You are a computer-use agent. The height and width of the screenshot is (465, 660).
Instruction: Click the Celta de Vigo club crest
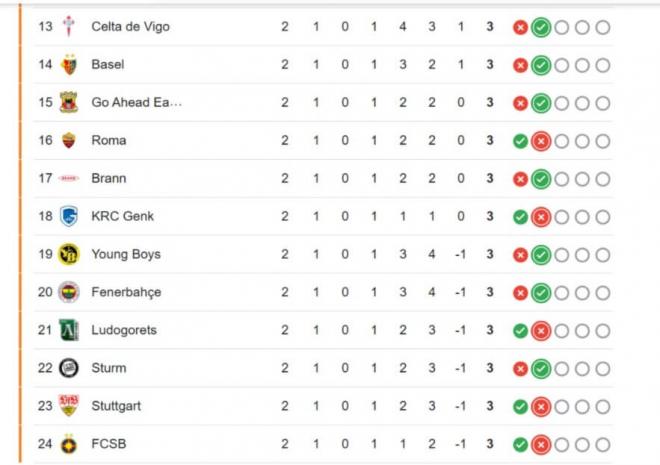[x=68, y=26]
